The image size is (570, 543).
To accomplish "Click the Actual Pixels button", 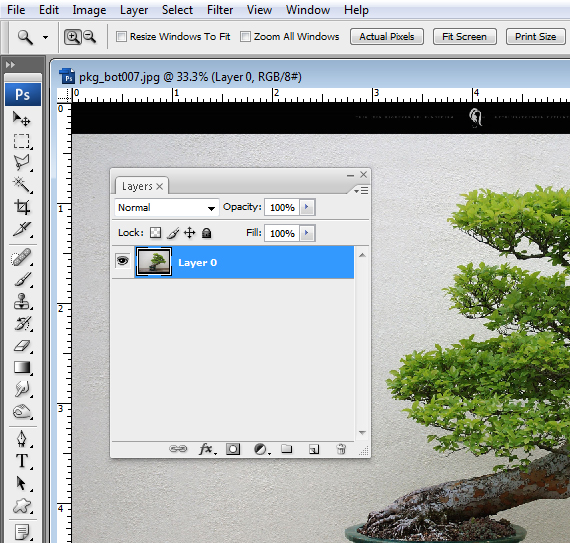I will (x=387, y=37).
